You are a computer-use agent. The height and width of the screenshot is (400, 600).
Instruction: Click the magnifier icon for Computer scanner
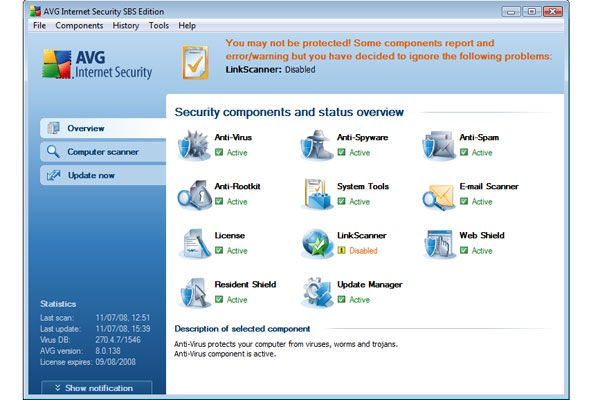tap(53, 152)
